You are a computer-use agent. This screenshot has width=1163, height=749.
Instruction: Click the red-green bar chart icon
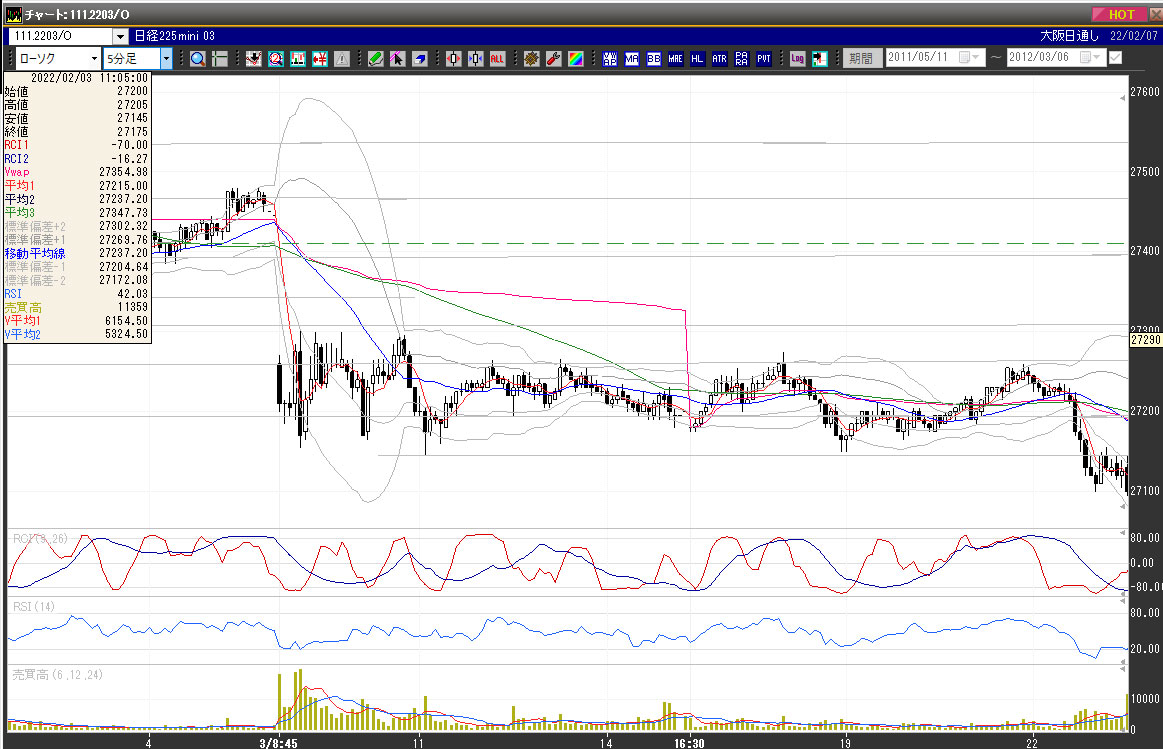[298, 59]
